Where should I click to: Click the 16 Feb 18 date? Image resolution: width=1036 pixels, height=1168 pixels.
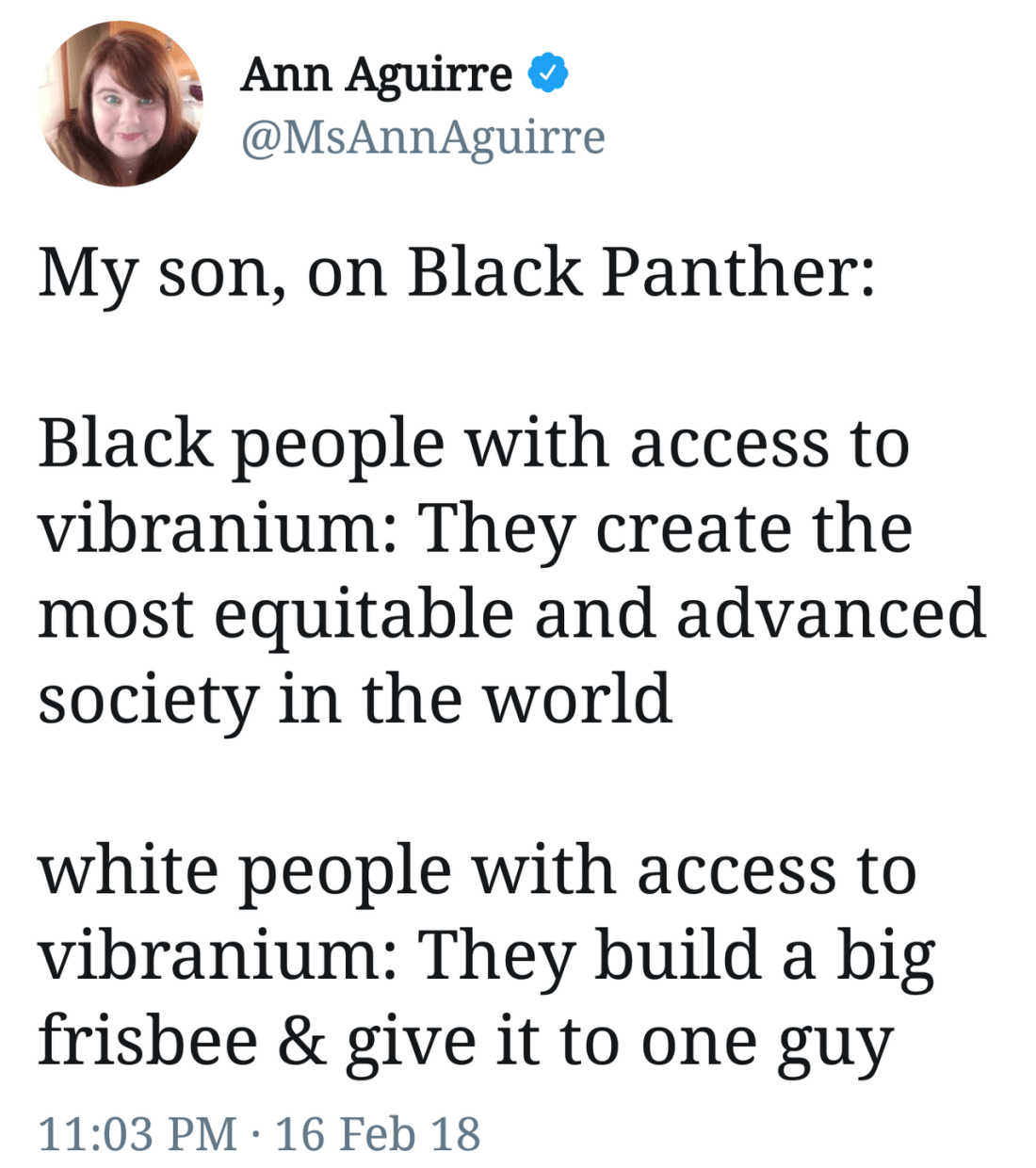[377, 1133]
